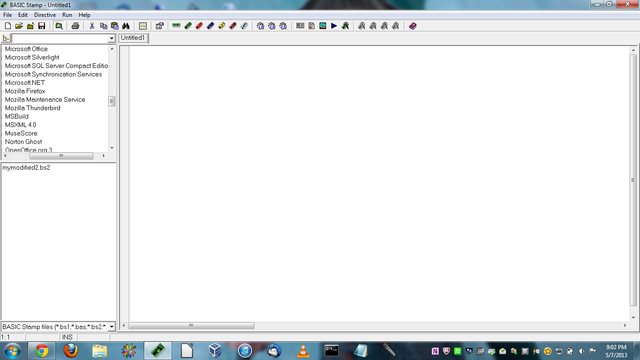Select the yellow BS2p Stamp mode icon

pyautogui.click(x=222, y=26)
